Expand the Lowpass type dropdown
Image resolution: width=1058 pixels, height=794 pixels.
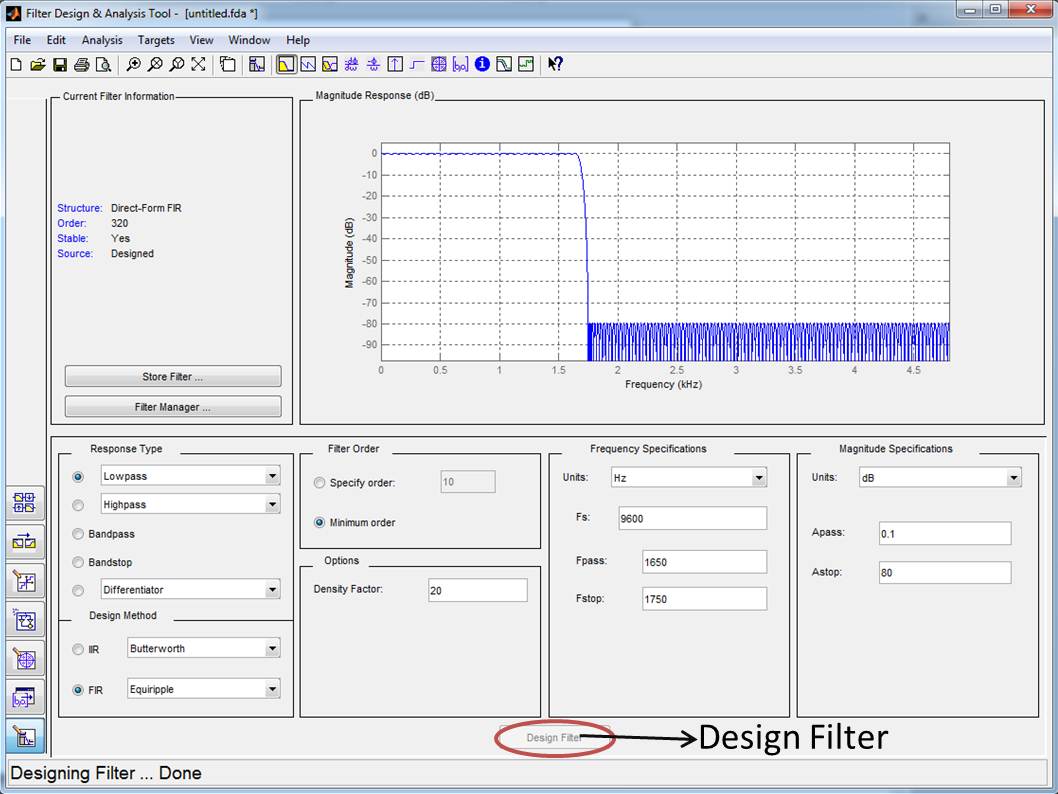(272, 477)
